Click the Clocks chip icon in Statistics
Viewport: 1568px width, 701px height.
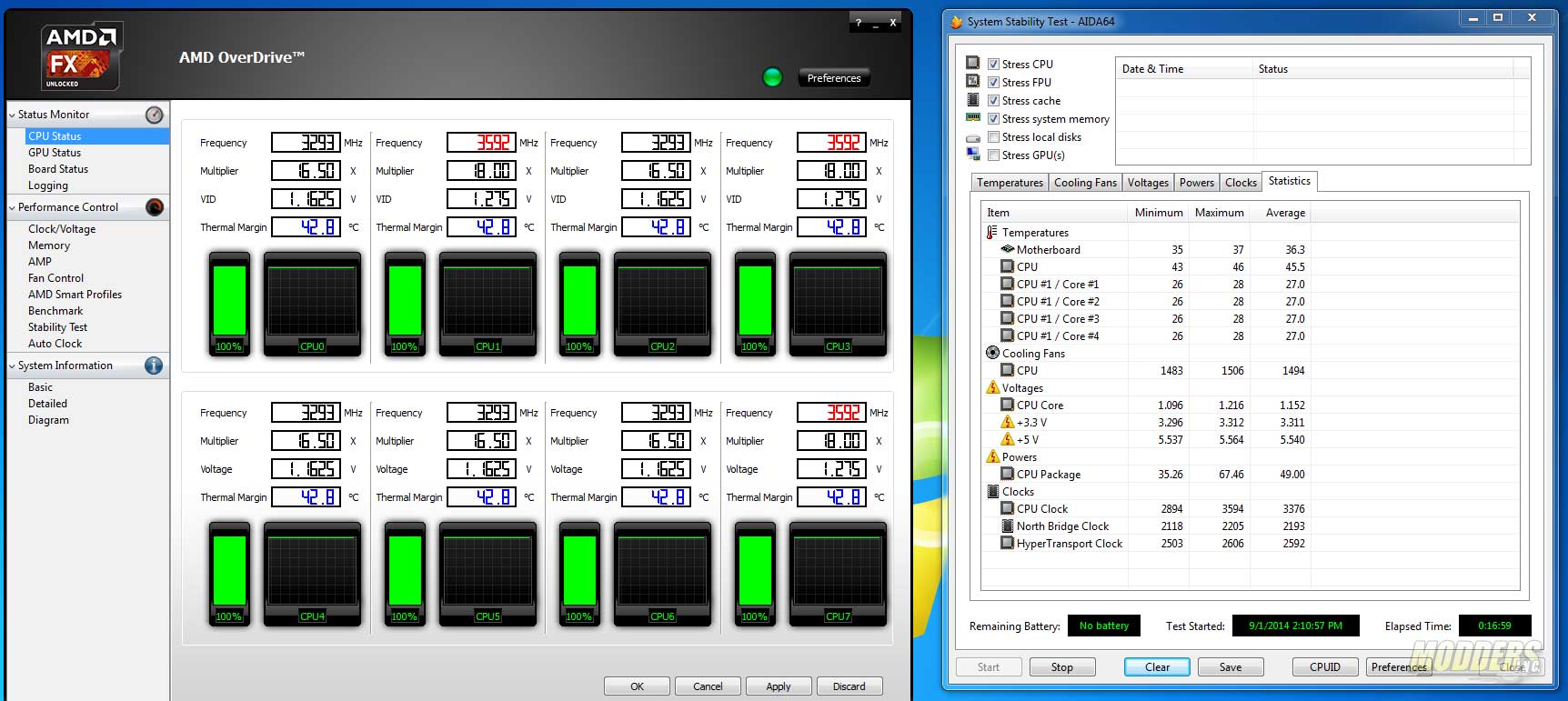[992, 491]
